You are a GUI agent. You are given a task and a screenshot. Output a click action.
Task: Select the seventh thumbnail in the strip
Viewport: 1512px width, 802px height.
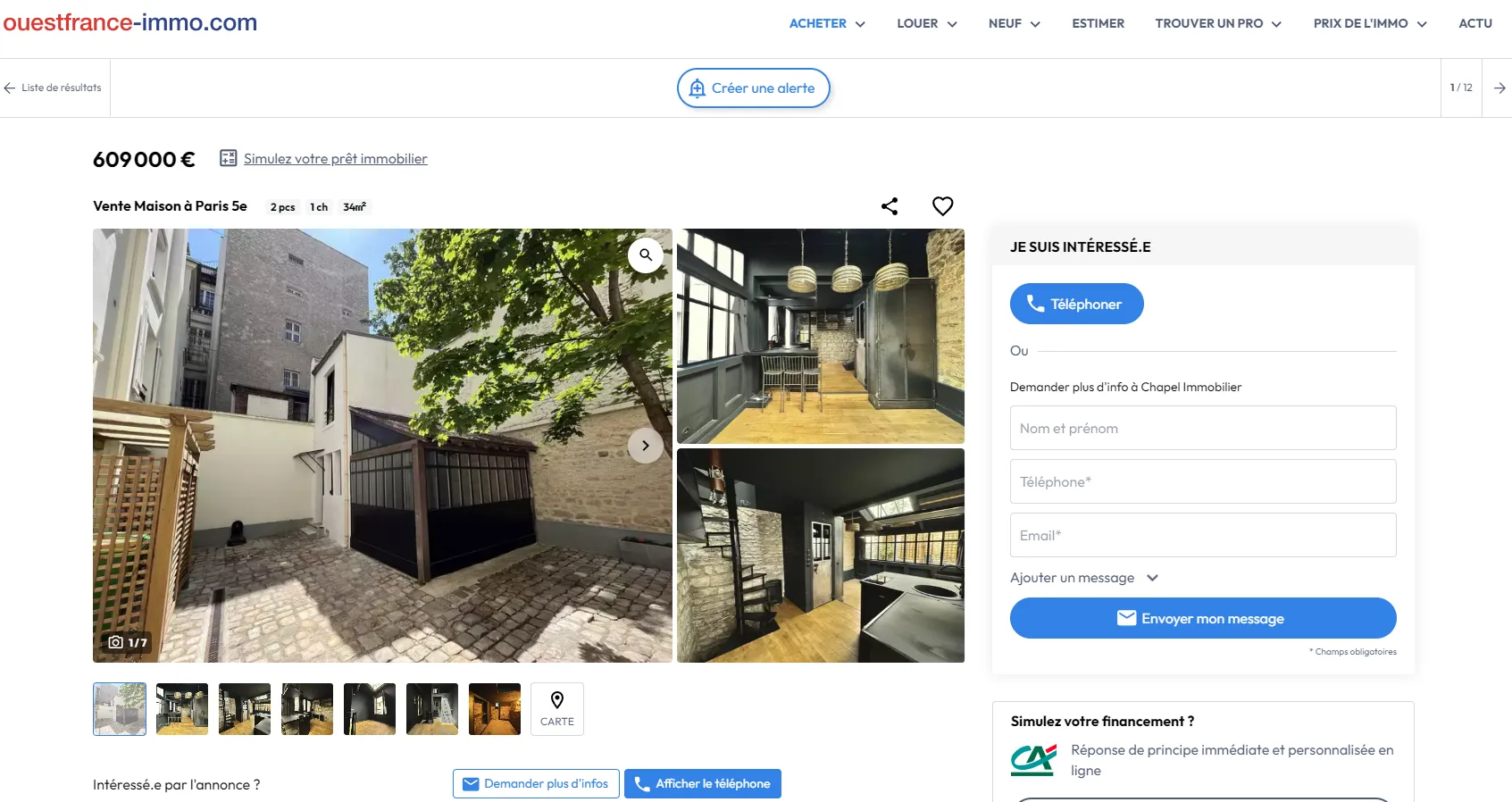pyautogui.click(x=495, y=709)
